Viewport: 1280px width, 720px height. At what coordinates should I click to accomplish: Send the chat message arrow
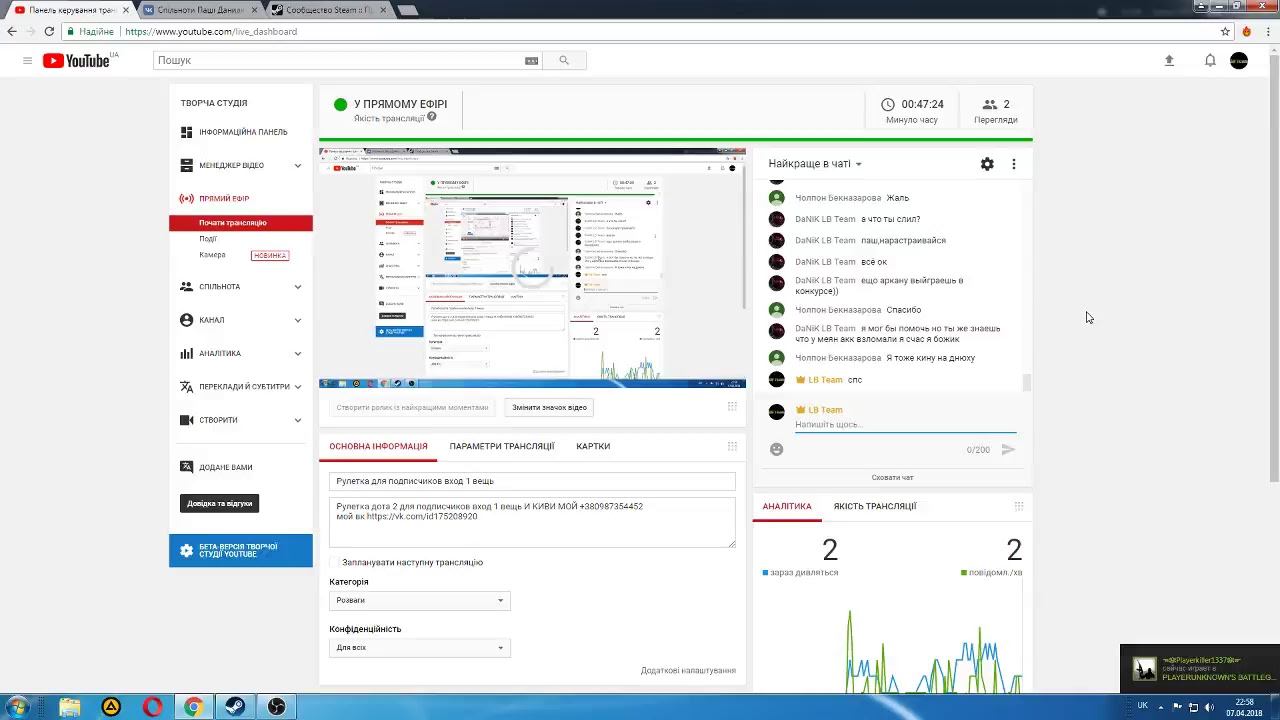(x=1008, y=450)
